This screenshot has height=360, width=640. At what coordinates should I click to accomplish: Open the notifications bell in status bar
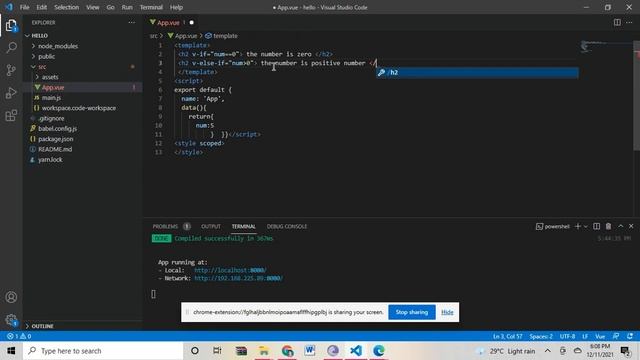pos(630,336)
